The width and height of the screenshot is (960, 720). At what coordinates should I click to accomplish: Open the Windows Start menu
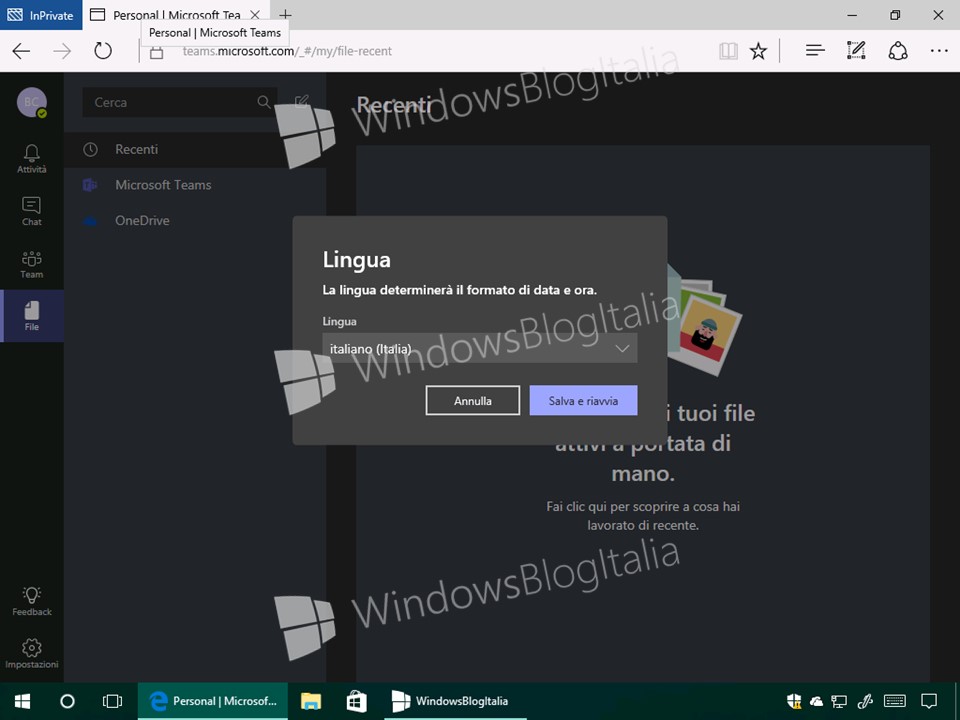pyautogui.click(x=23, y=701)
